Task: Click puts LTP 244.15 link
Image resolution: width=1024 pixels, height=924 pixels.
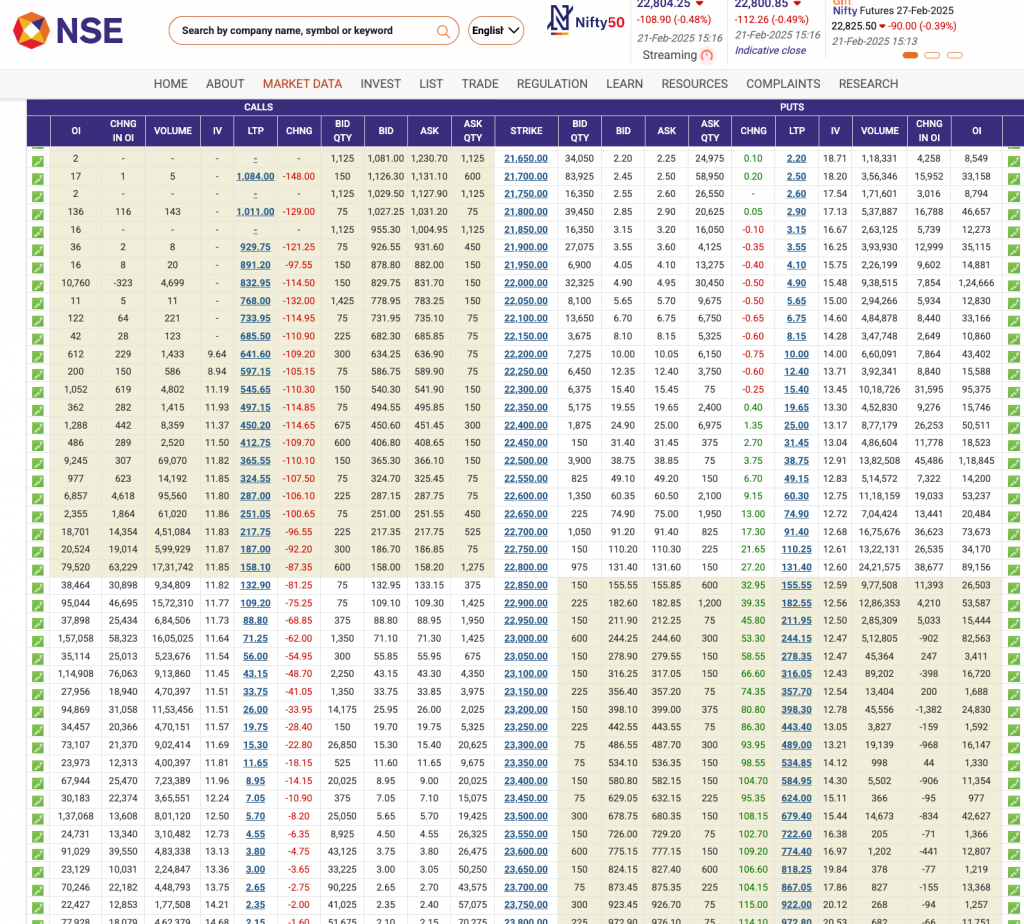Action: coord(797,639)
